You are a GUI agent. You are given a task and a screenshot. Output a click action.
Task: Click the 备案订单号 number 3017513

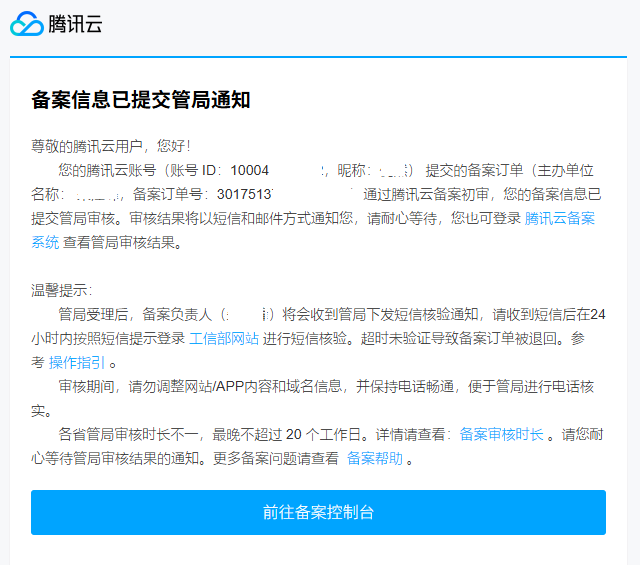(x=245, y=194)
